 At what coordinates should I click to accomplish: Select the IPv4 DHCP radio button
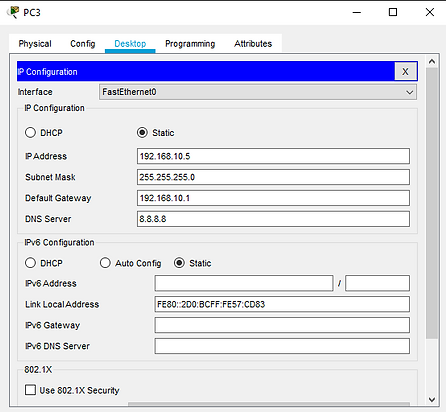click(30, 132)
